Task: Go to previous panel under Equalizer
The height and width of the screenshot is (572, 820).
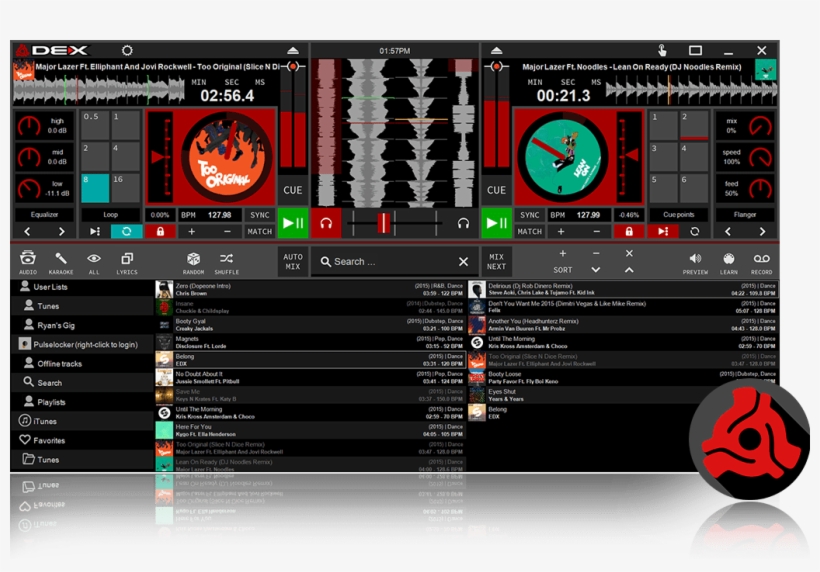Action: pyautogui.click(x=27, y=231)
